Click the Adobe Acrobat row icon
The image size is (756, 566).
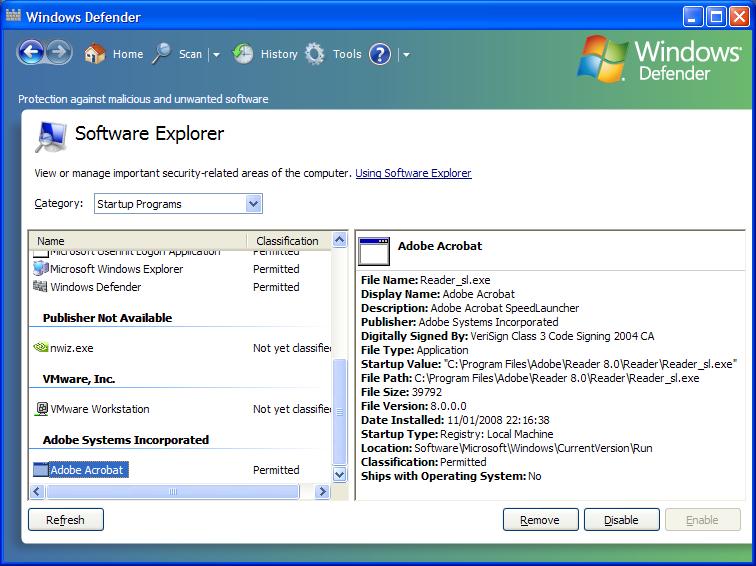[41, 470]
